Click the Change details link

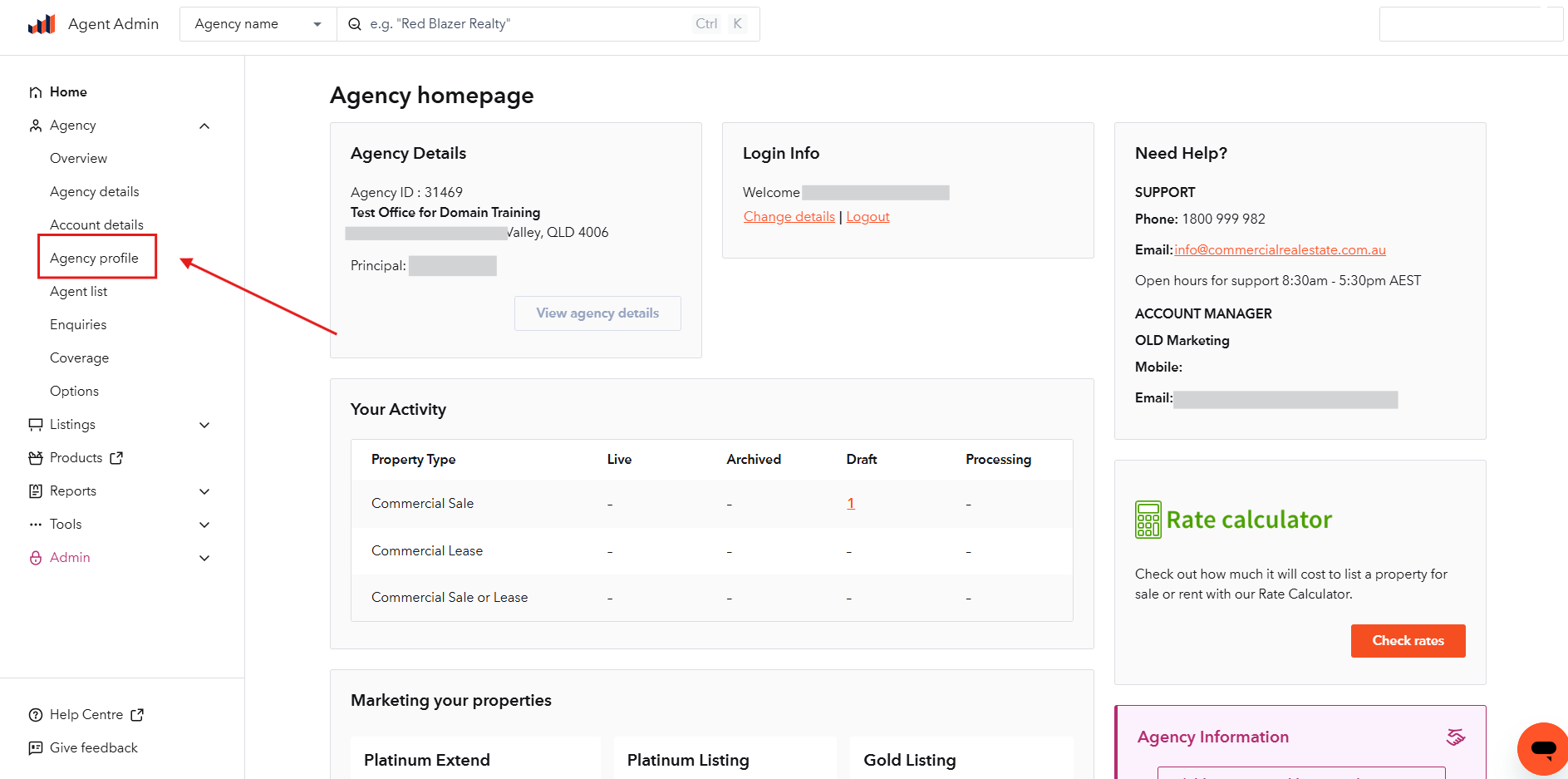(x=789, y=217)
